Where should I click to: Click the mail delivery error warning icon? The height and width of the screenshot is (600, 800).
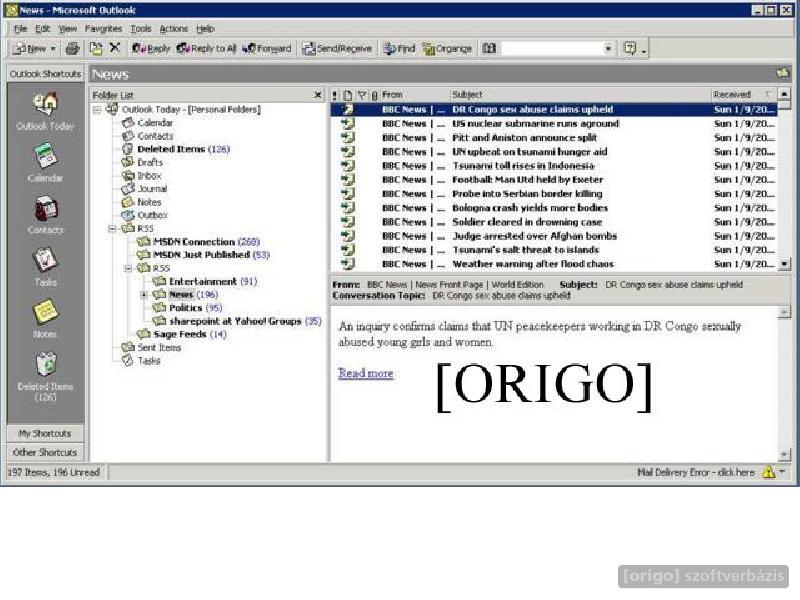pos(768,472)
